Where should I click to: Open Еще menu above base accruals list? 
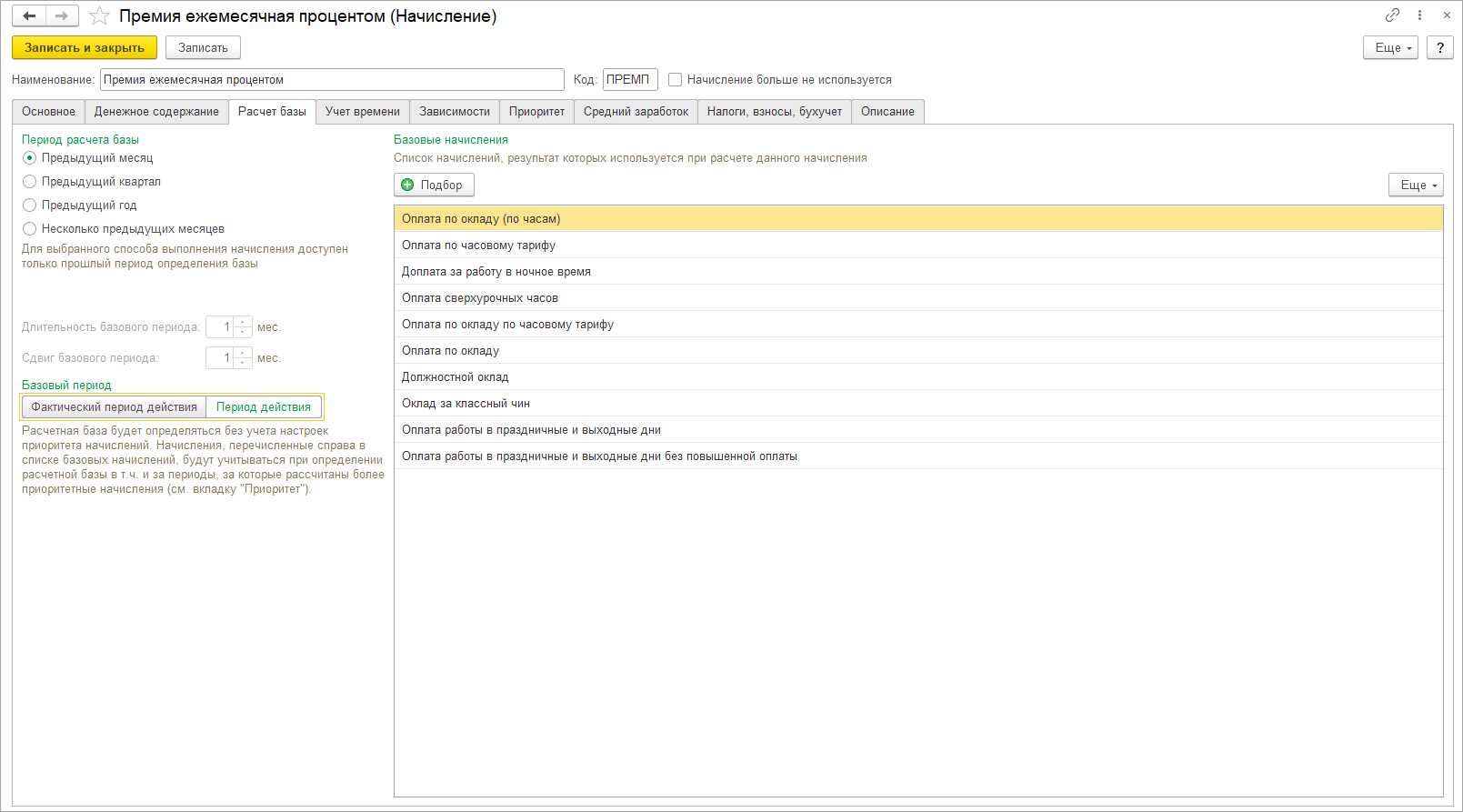1416,185
